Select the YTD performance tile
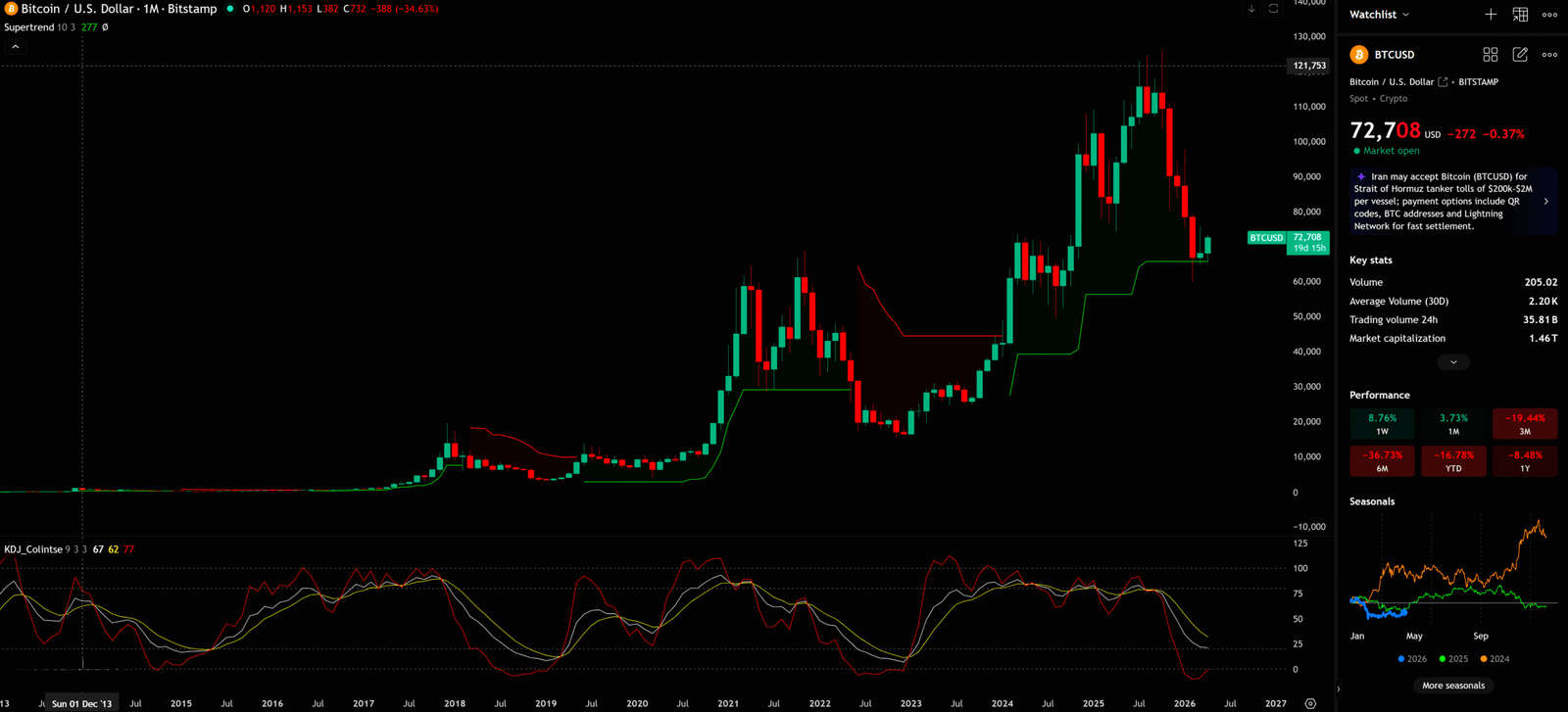This screenshot has width=1568, height=712. pos(1453,461)
